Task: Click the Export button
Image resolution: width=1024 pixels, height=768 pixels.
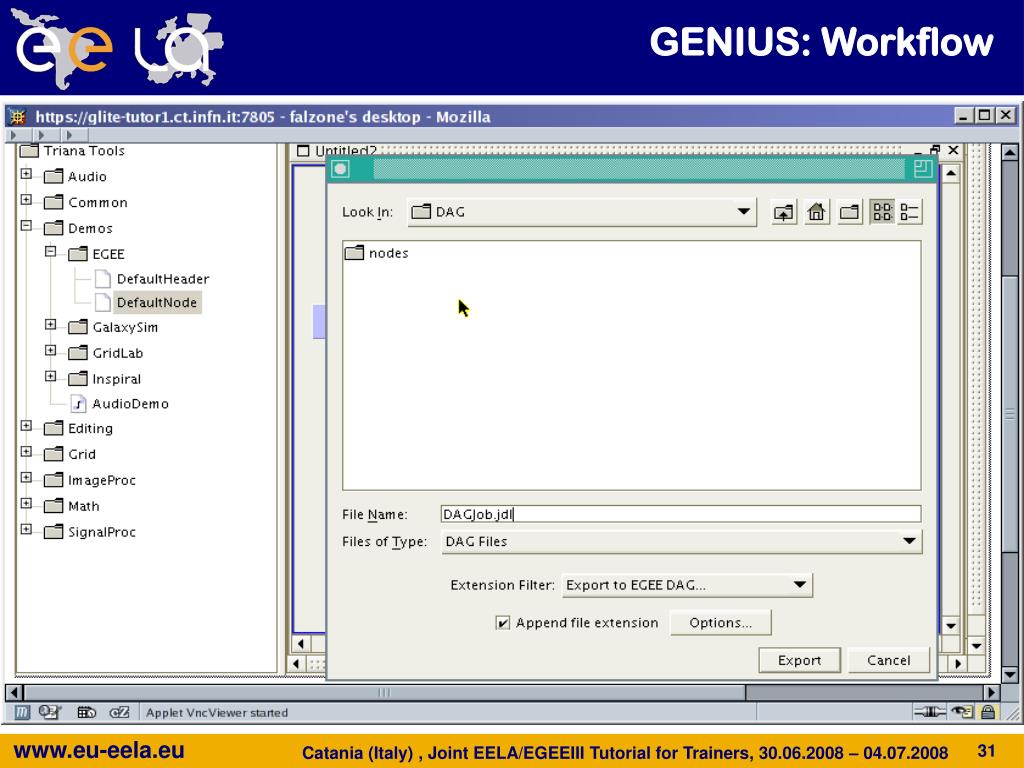Action: (799, 660)
